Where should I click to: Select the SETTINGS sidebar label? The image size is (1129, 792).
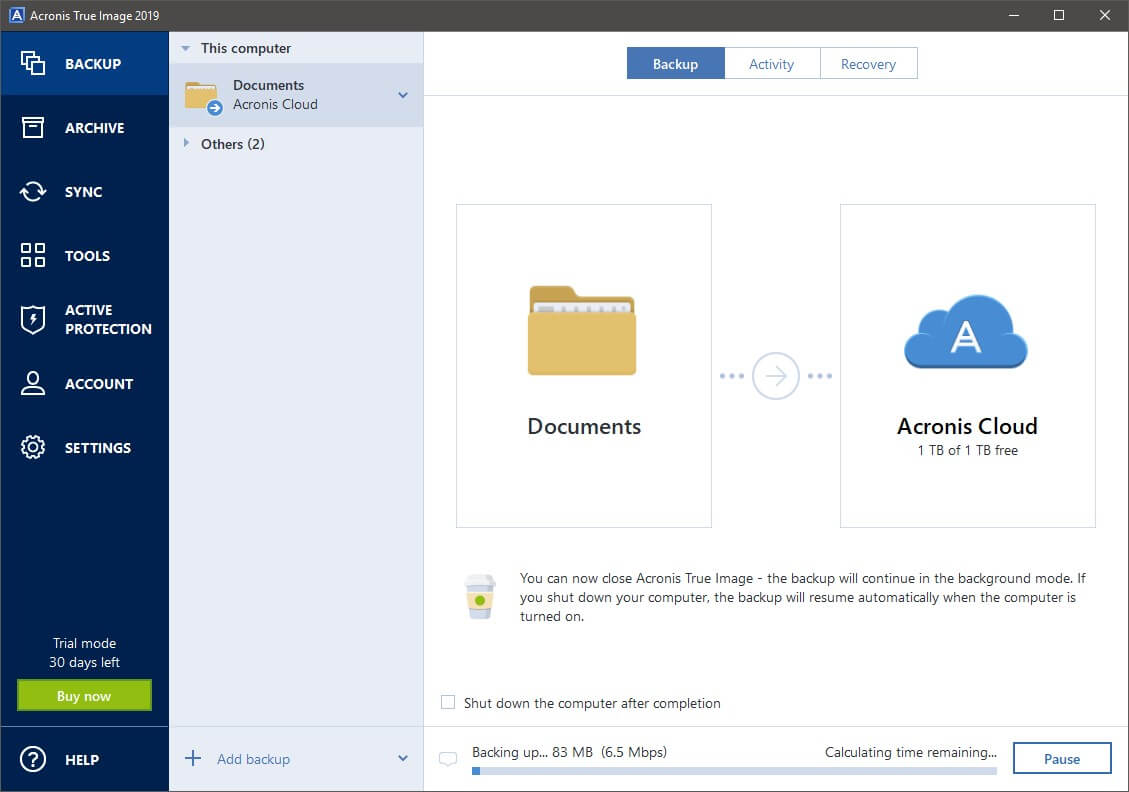[x=98, y=448]
